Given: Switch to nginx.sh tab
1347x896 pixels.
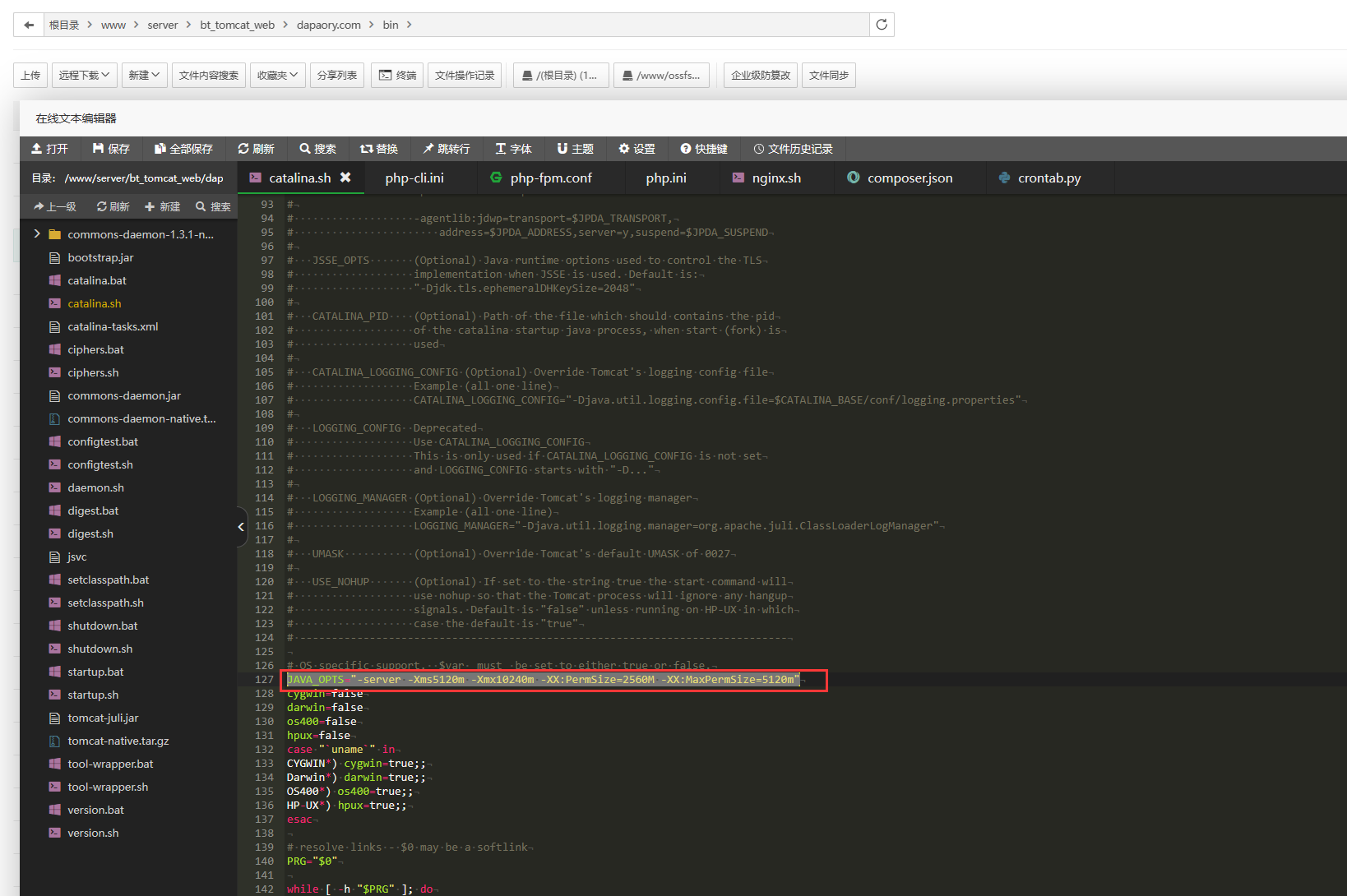Looking at the screenshot, I should [x=776, y=178].
